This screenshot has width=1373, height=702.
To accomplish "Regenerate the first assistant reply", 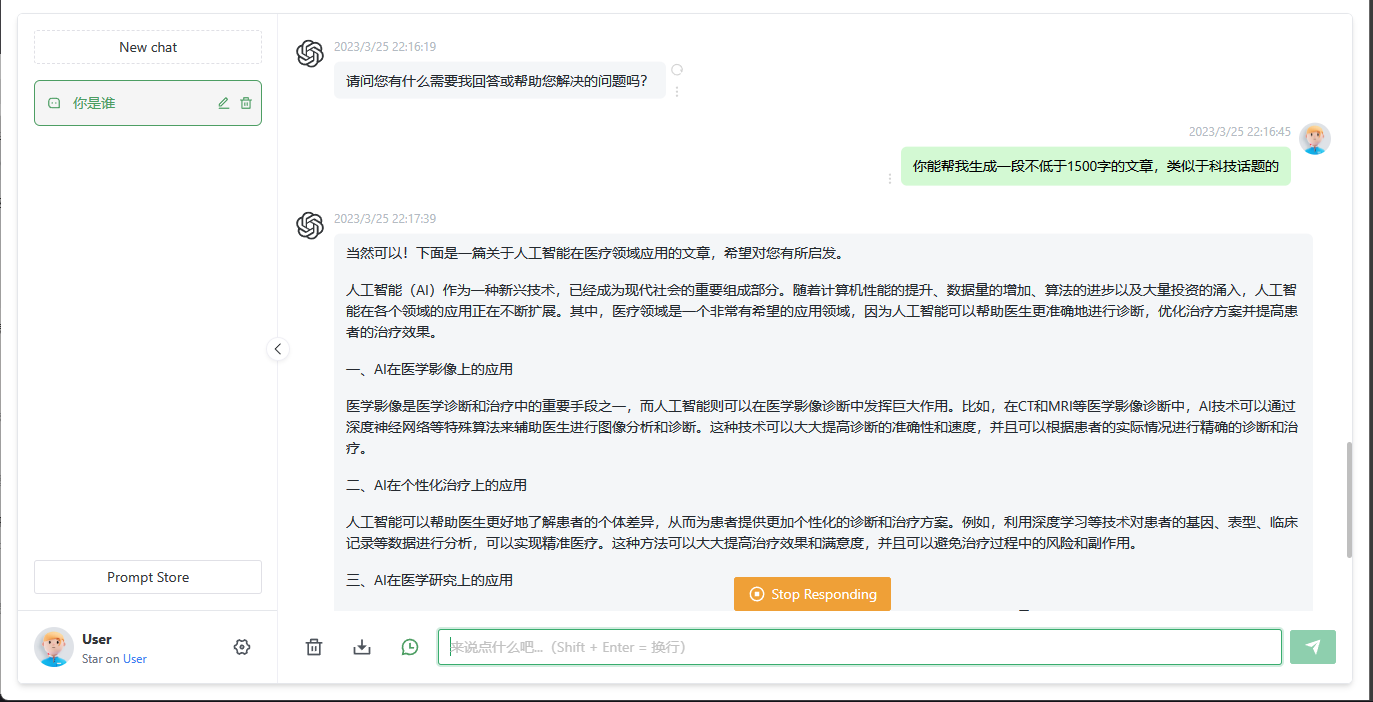I will [x=677, y=70].
